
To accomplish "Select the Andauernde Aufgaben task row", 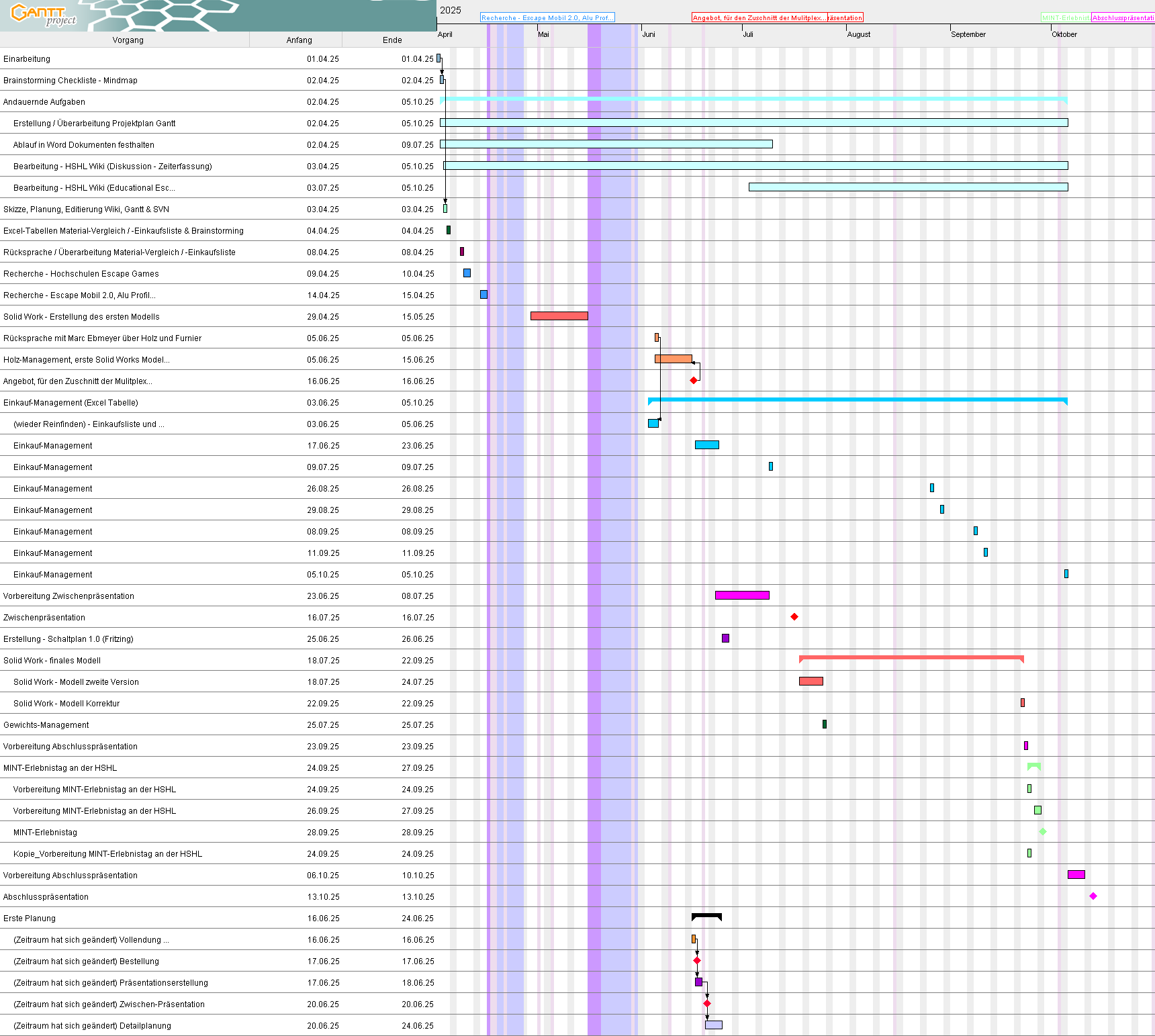I will click(x=44, y=102).
